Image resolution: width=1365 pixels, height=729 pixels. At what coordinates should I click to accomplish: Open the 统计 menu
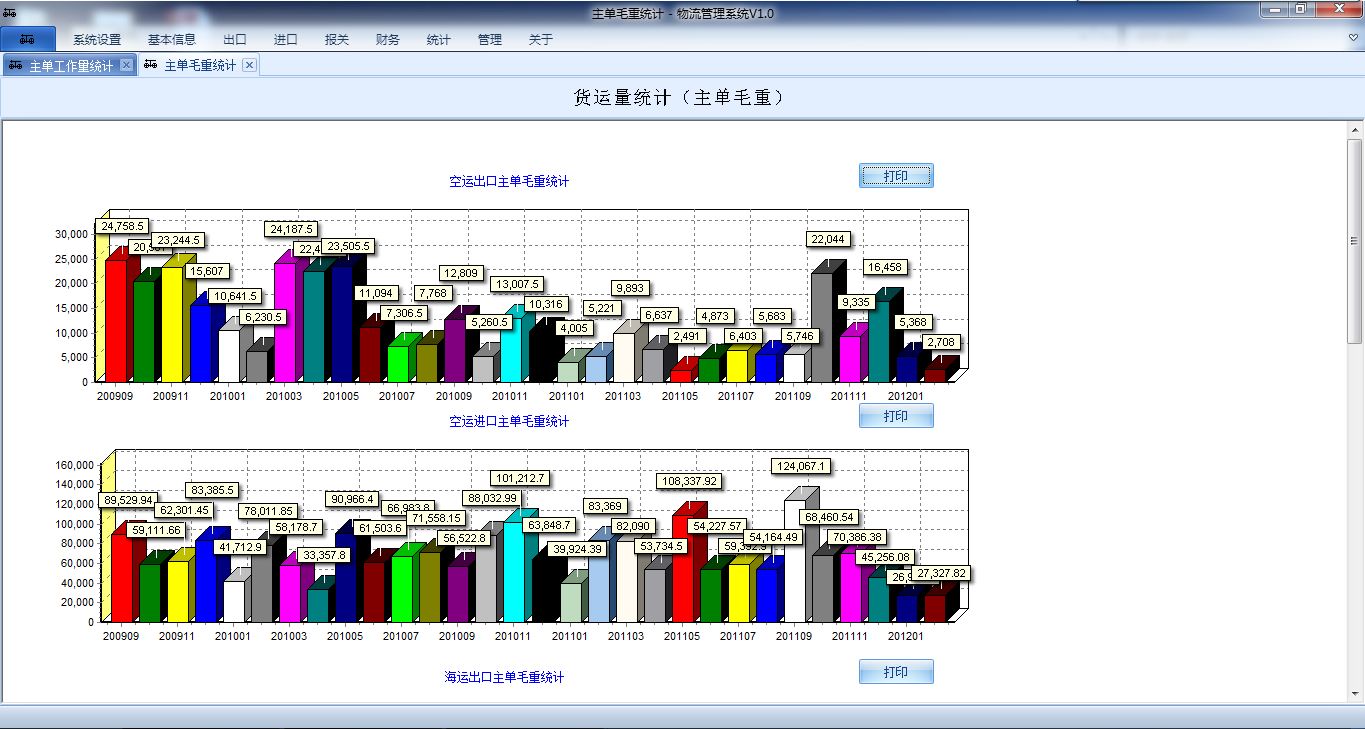pyautogui.click(x=438, y=40)
